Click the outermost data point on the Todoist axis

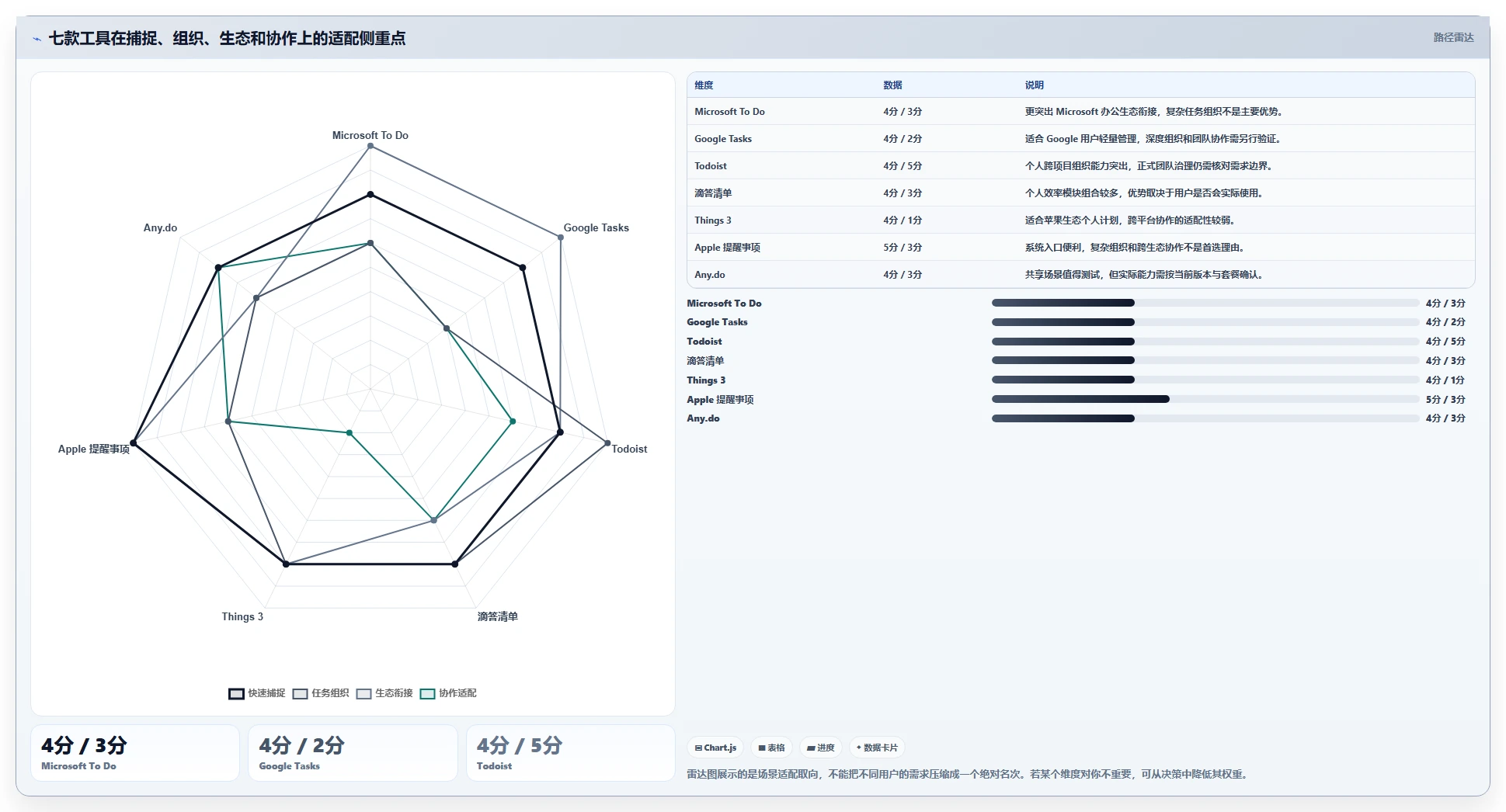coord(607,443)
